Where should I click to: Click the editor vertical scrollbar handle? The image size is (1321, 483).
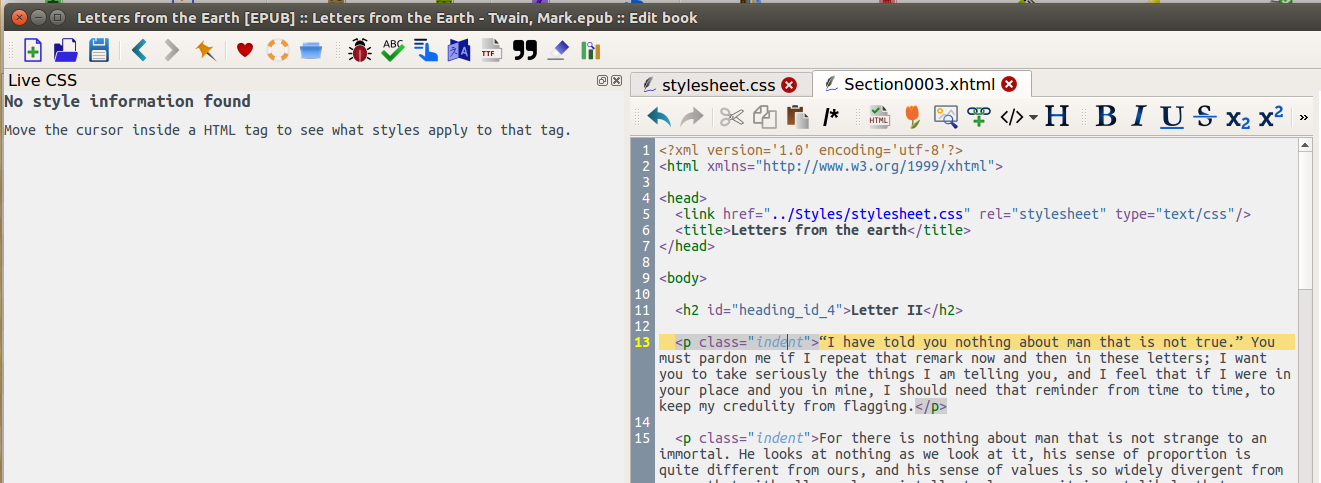point(1304,220)
